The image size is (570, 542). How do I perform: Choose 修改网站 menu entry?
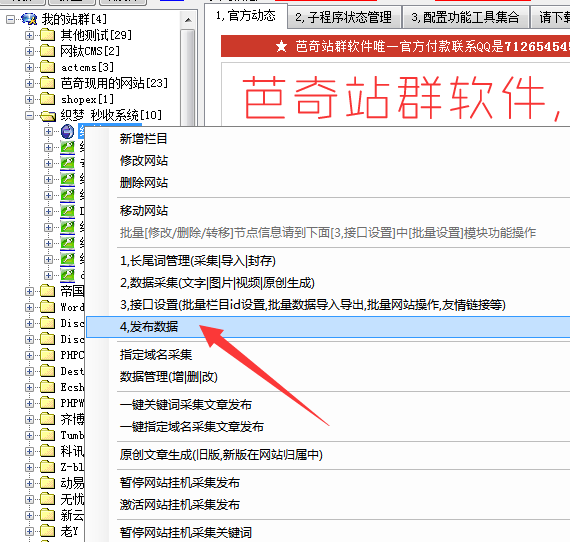tap(144, 160)
